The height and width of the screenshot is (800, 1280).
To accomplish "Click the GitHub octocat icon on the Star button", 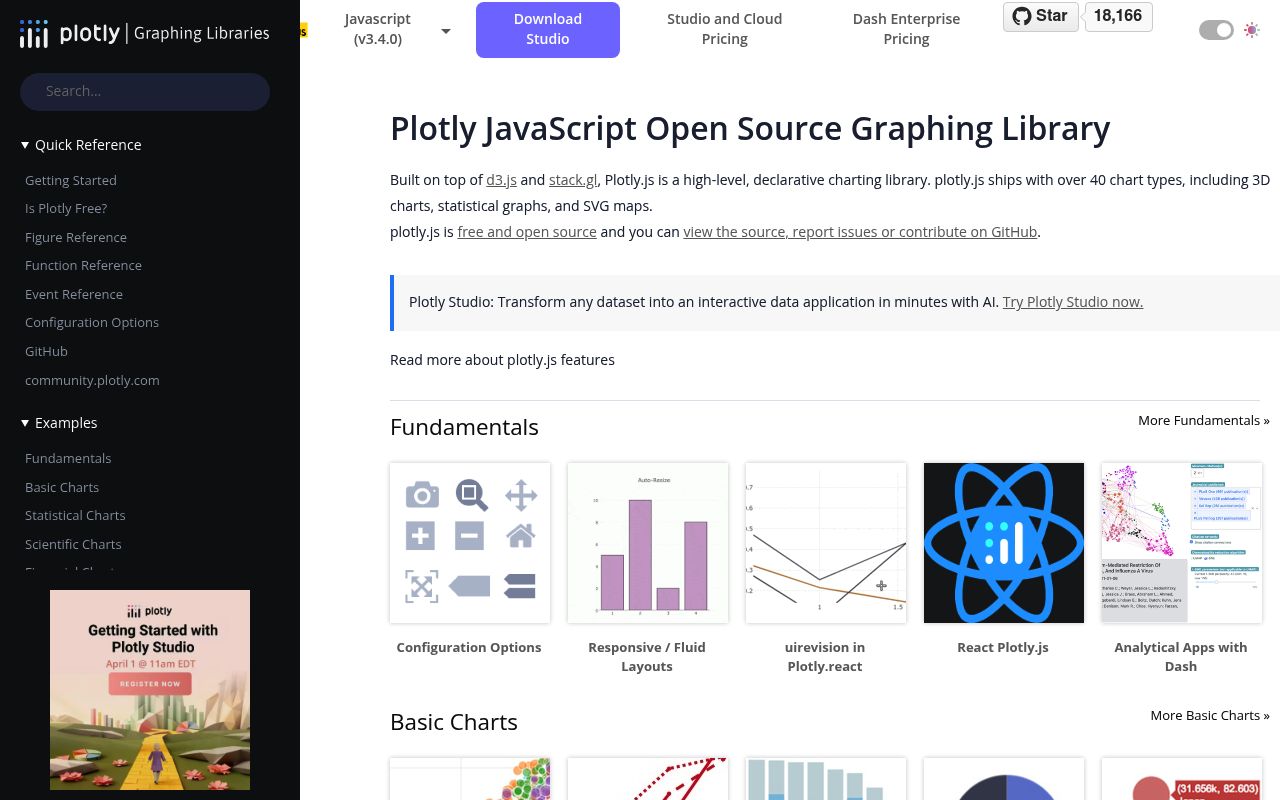I will [1021, 16].
